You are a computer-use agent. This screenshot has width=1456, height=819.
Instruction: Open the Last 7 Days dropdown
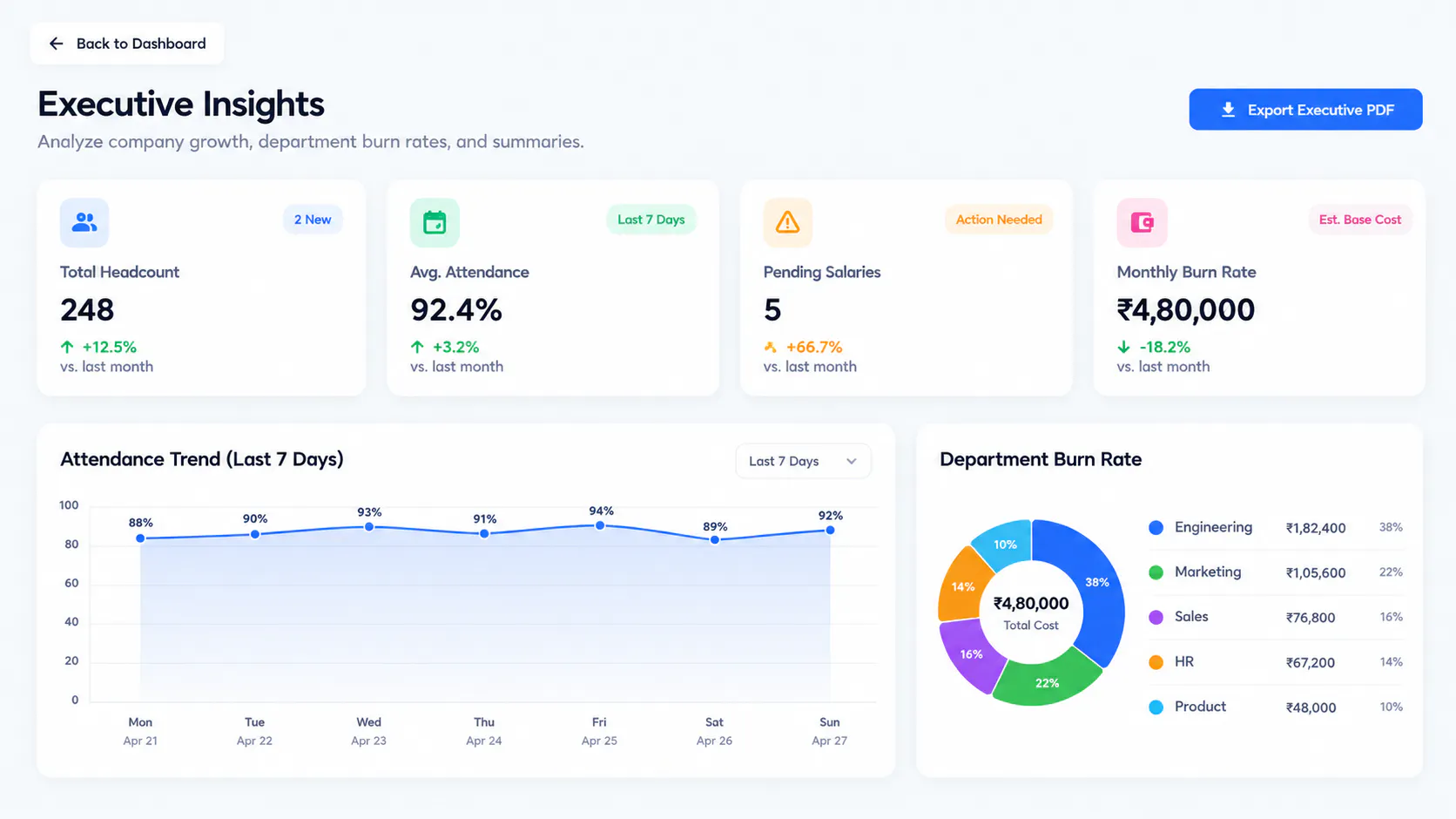(x=803, y=461)
